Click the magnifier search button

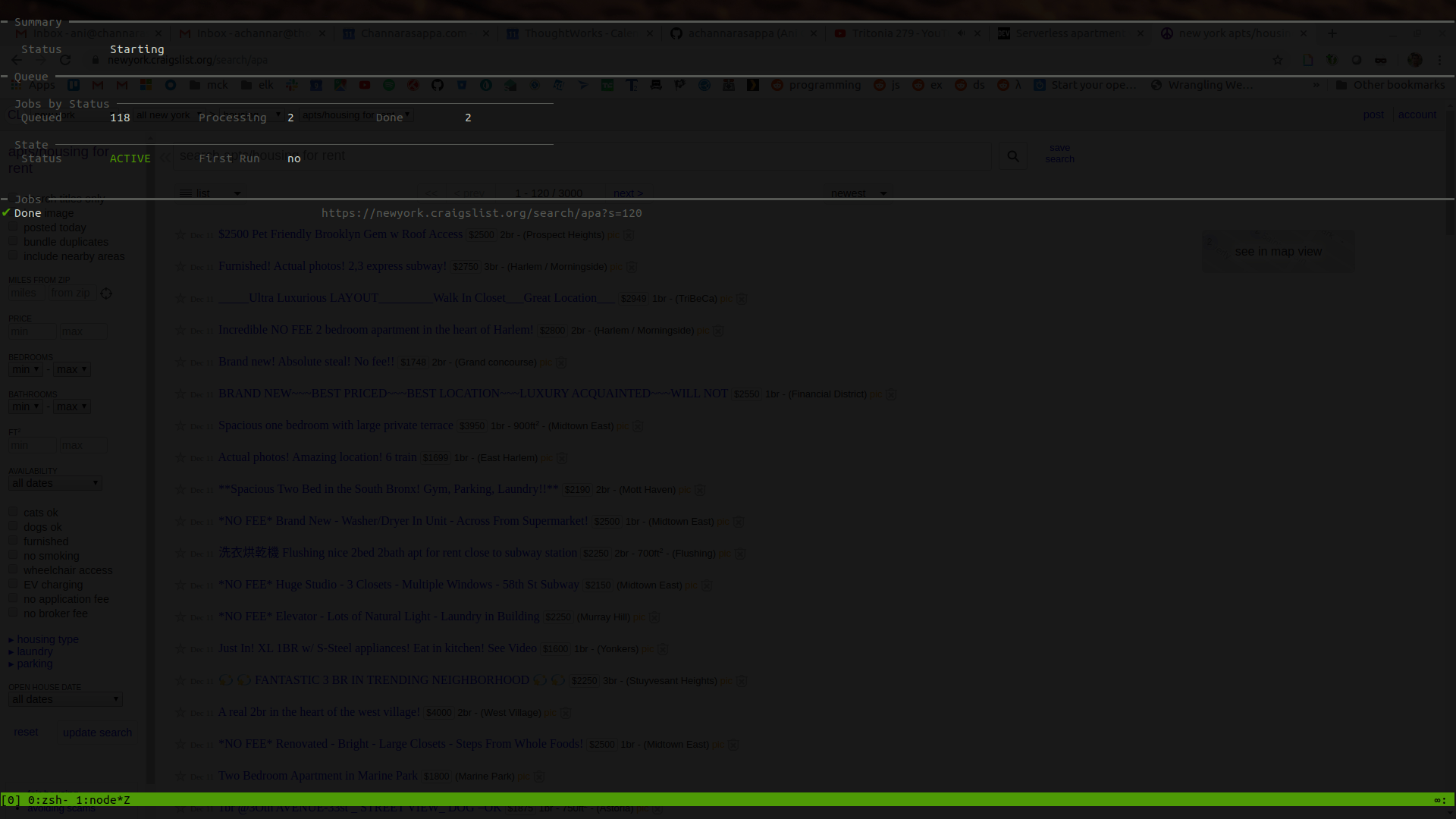(x=1013, y=156)
